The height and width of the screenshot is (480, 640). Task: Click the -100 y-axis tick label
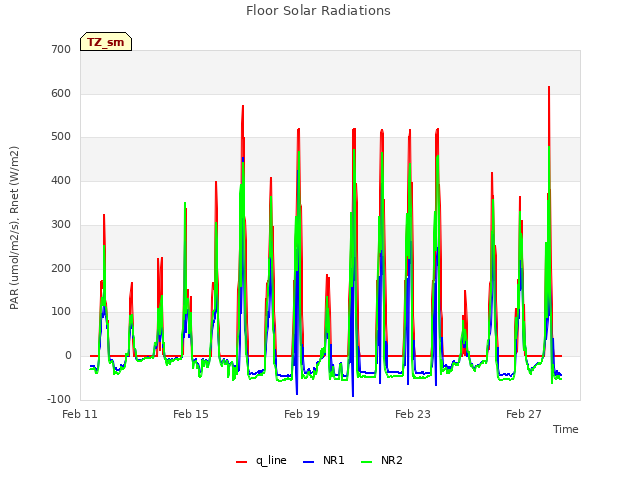(x=59, y=399)
